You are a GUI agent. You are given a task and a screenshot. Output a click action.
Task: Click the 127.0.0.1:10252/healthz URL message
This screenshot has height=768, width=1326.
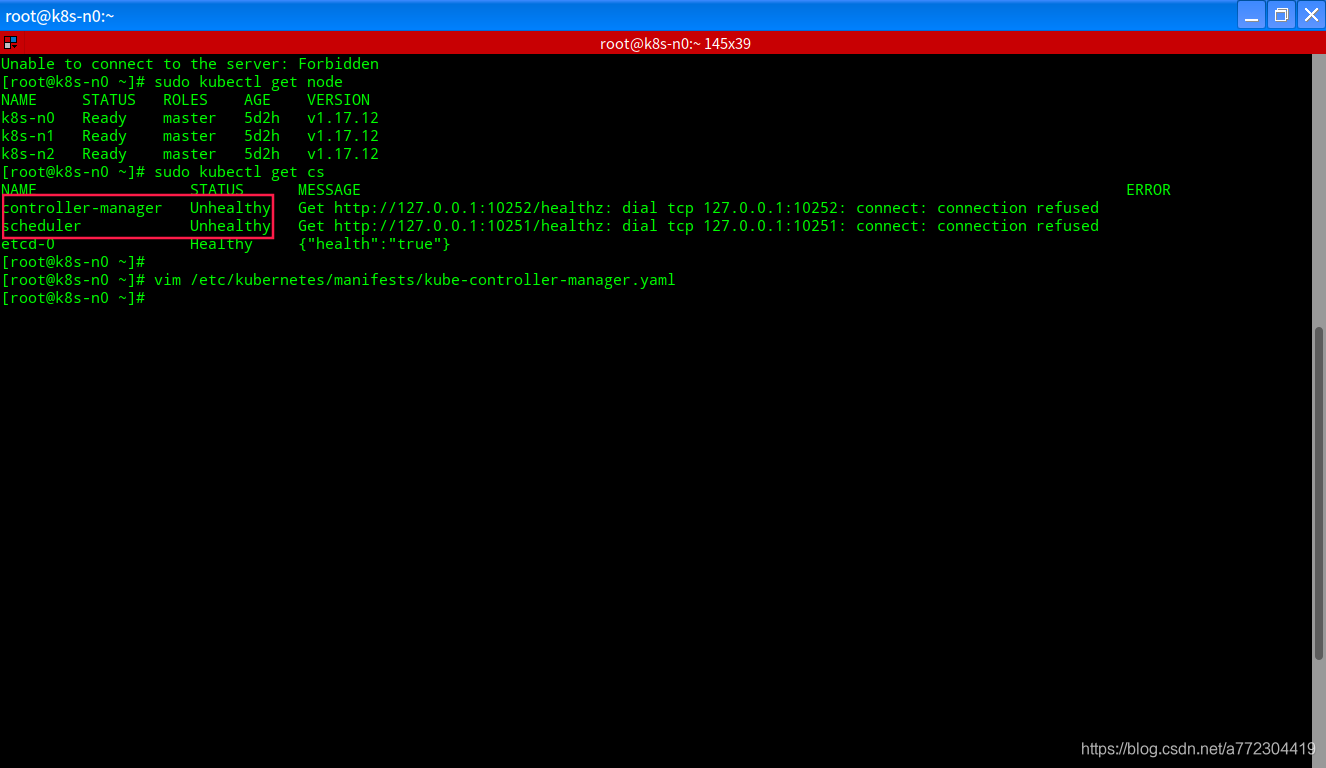tap(698, 208)
